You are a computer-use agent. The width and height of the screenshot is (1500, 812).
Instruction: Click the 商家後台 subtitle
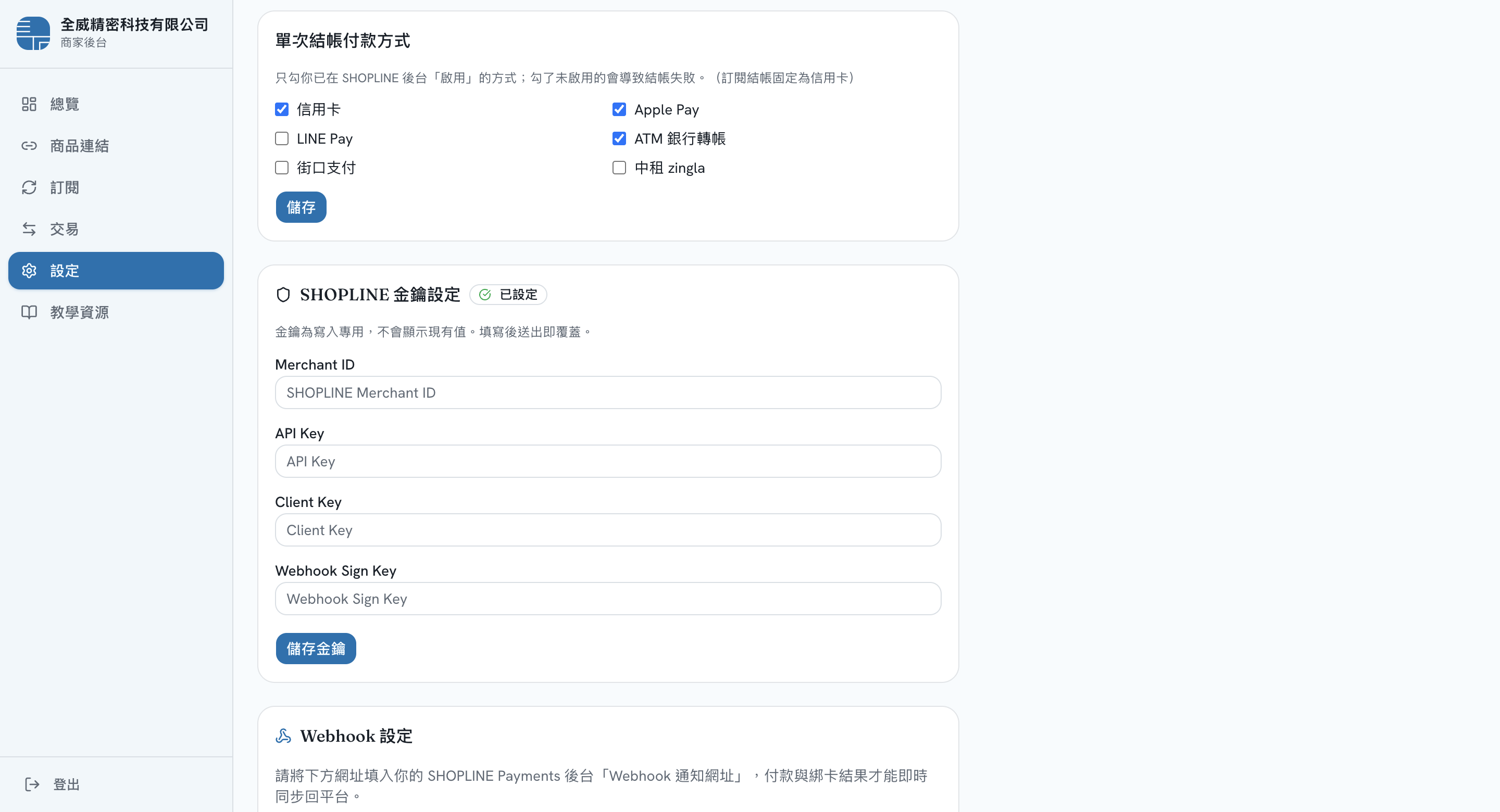tap(84, 43)
